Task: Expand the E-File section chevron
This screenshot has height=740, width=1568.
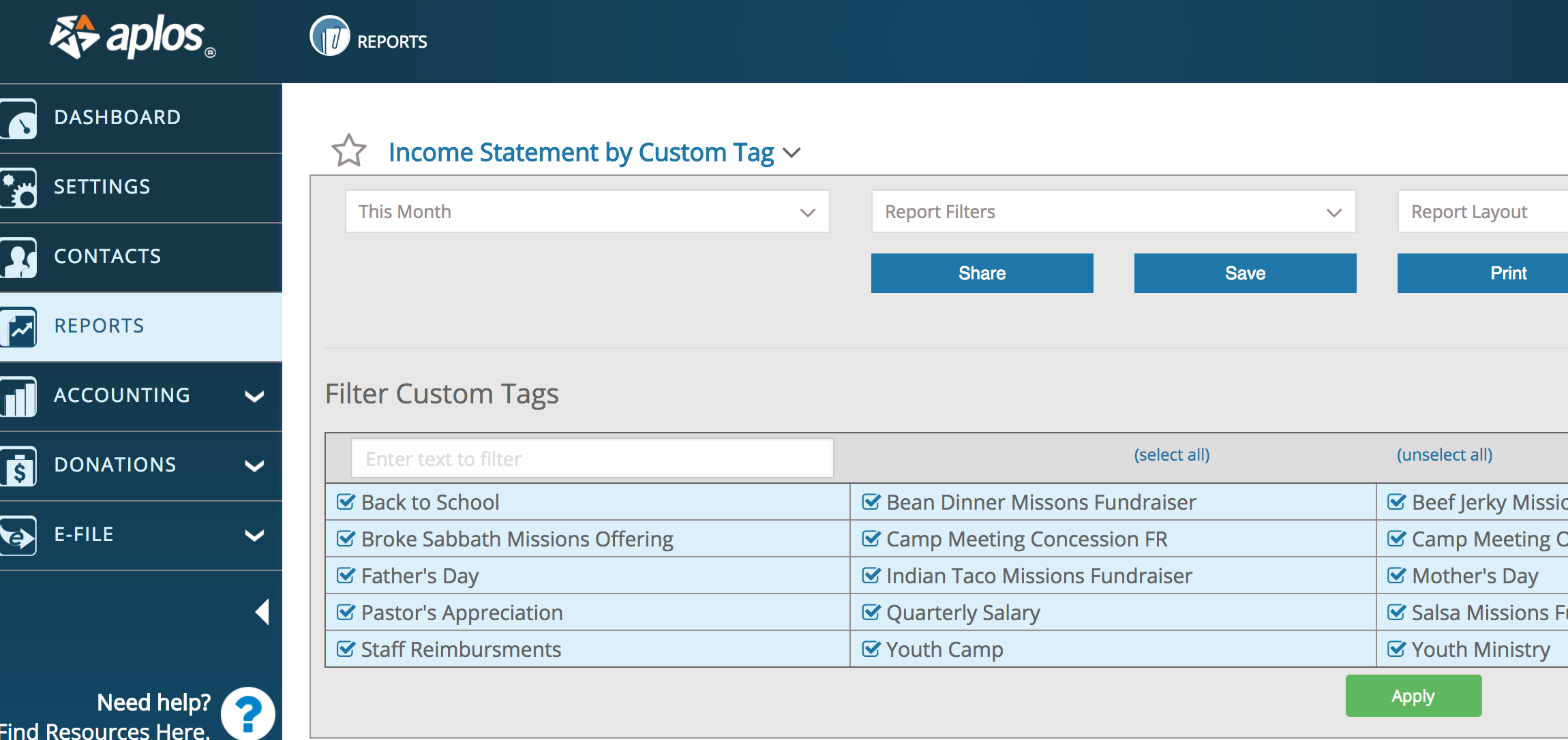Action: (x=254, y=535)
